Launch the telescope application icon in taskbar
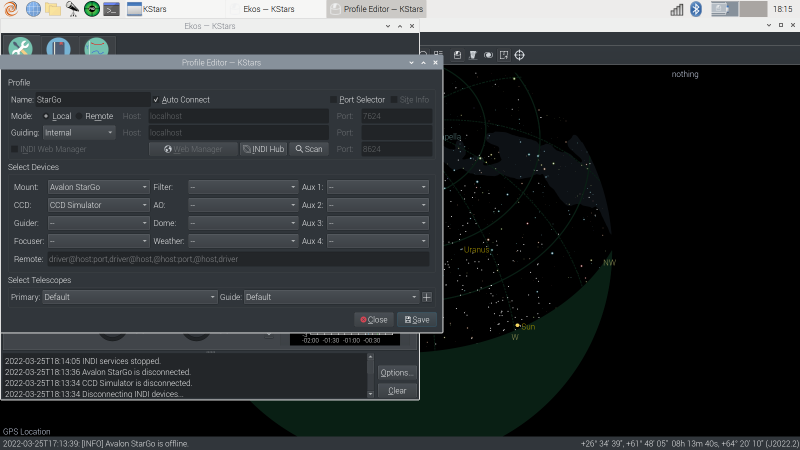The height and width of the screenshot is (450, 800). click(72, 9)
